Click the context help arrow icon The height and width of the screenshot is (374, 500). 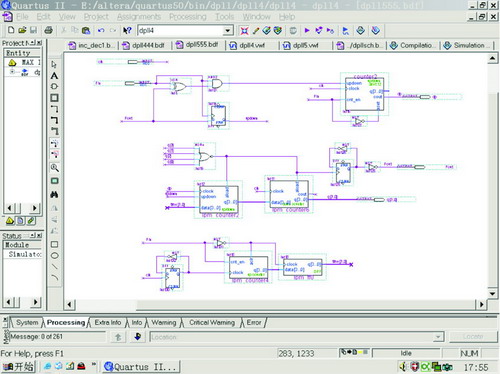[x=127, y=31]
